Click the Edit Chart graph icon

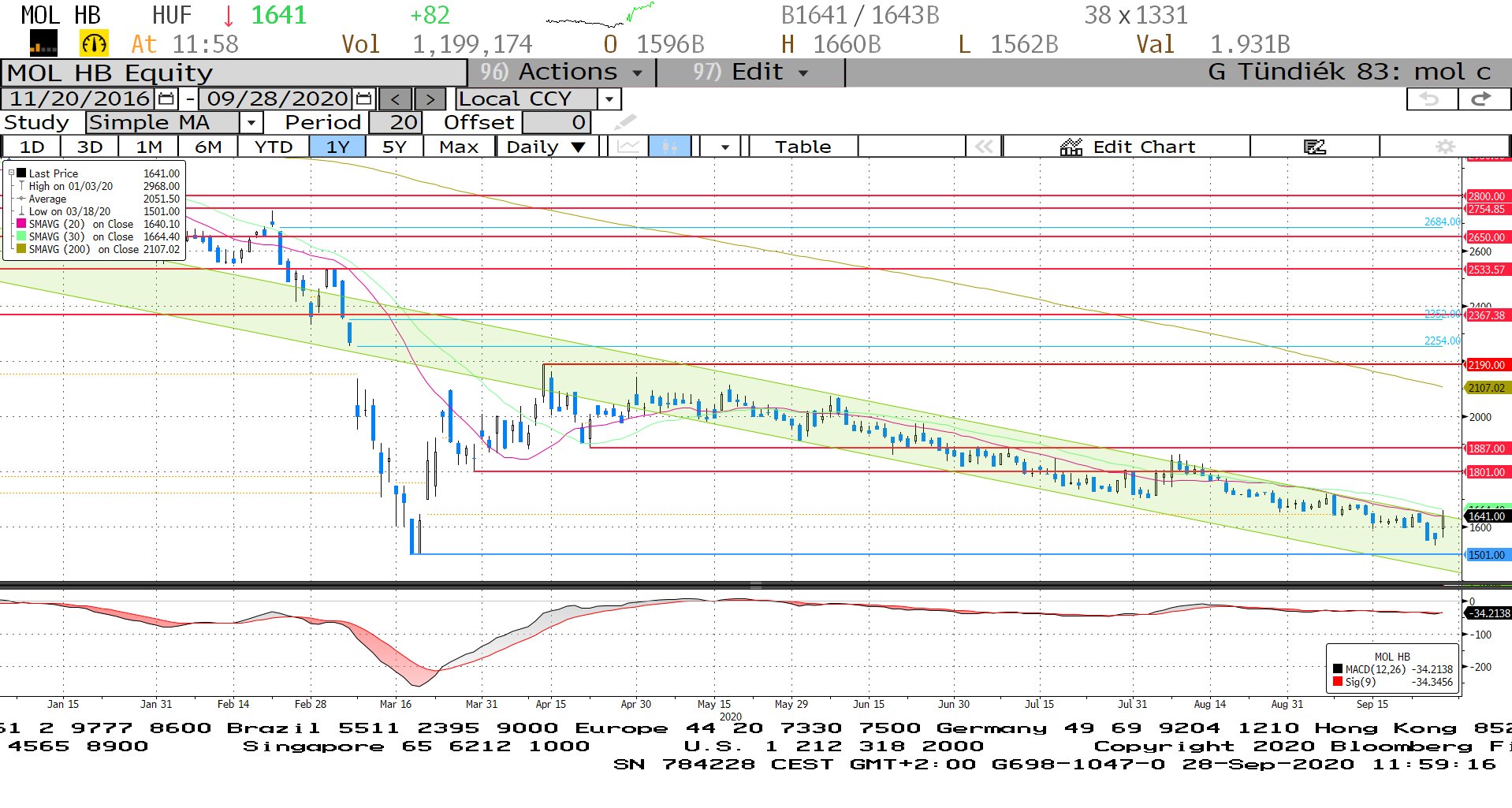pos(1071,147)
